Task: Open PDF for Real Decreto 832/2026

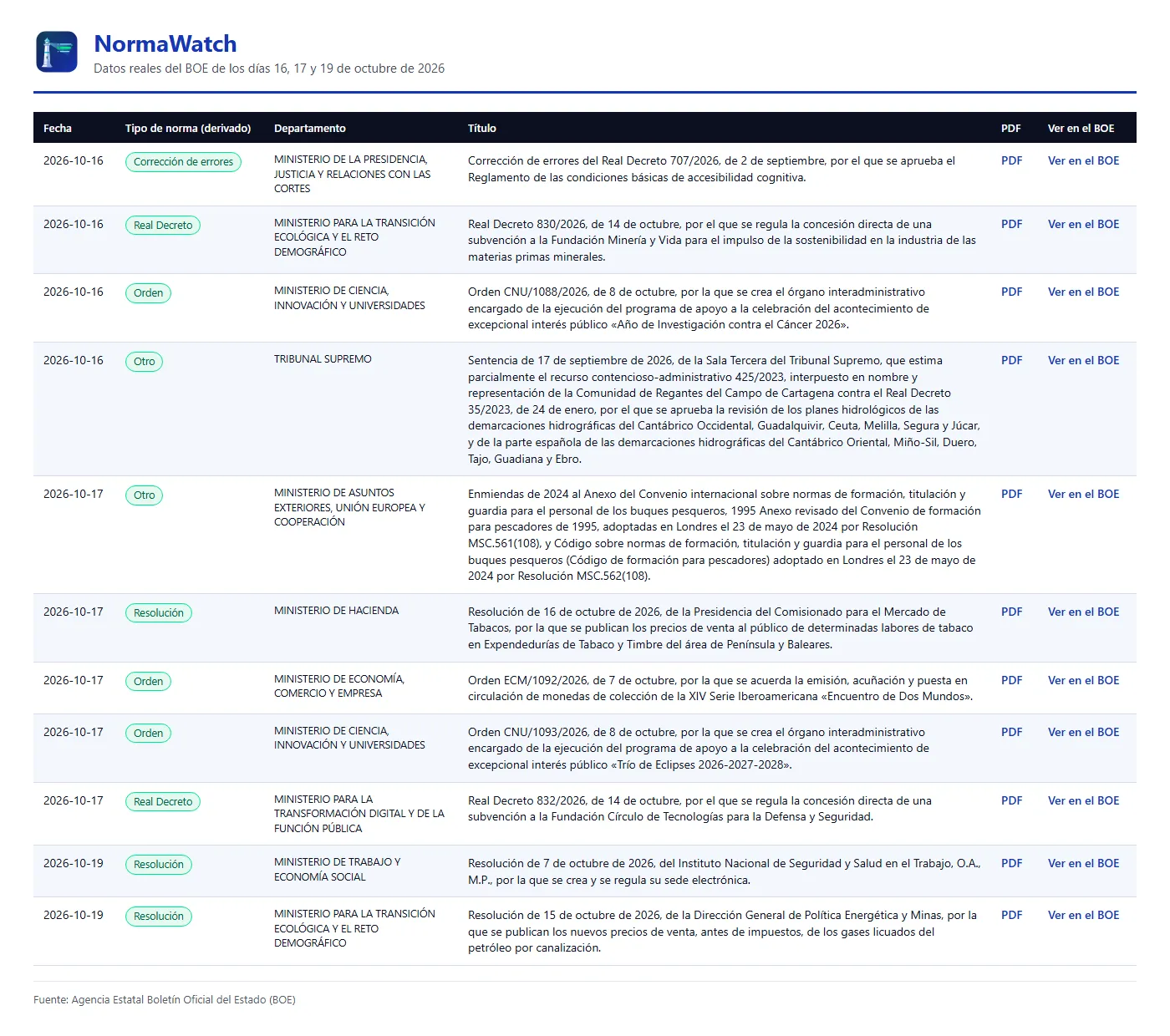Action: (1011, 800)
